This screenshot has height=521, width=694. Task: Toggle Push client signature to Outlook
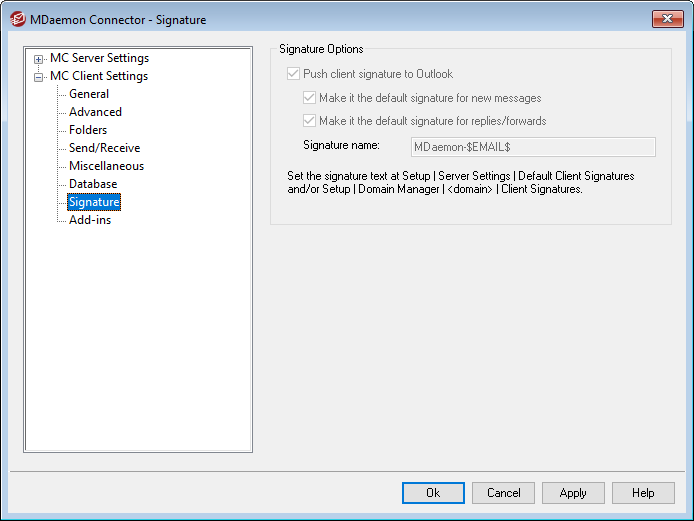pyautogui.click(x=293, y=74)
